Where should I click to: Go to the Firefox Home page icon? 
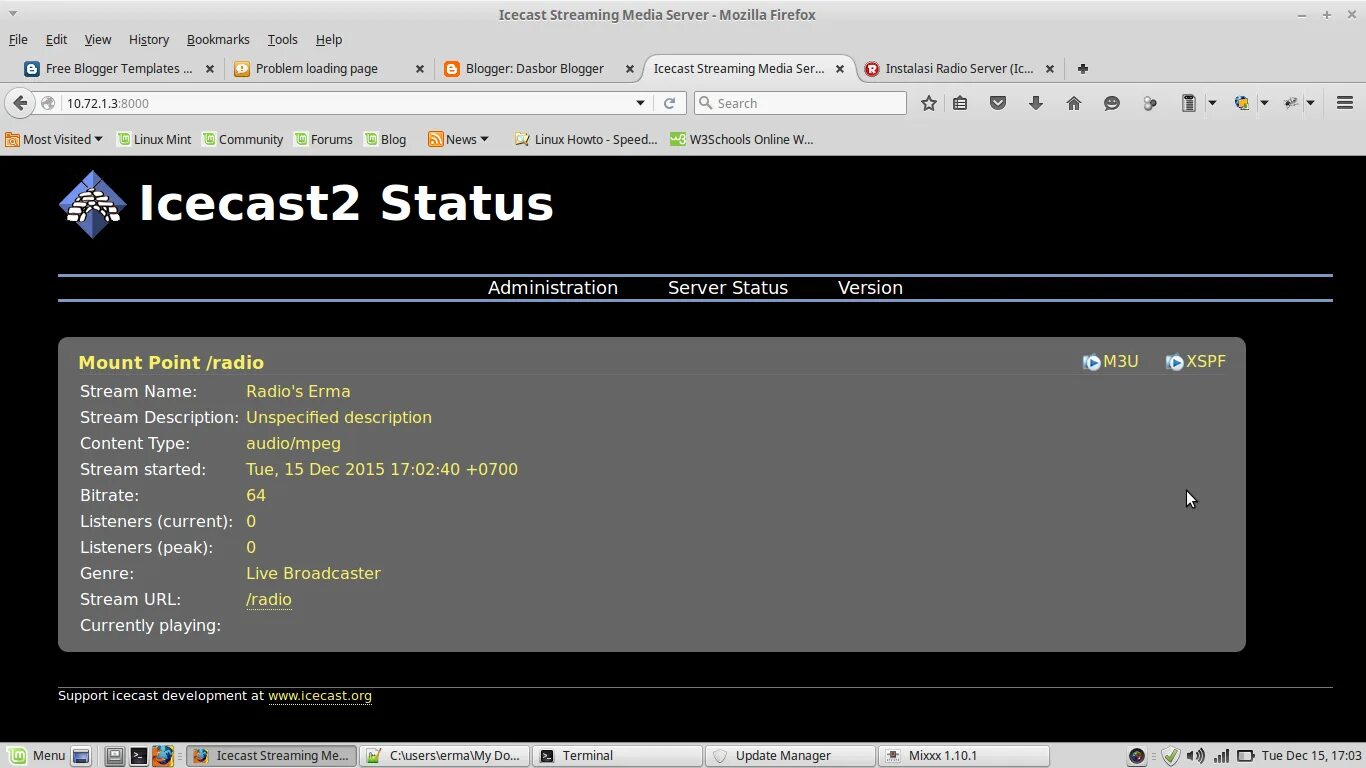[1074, 103]
